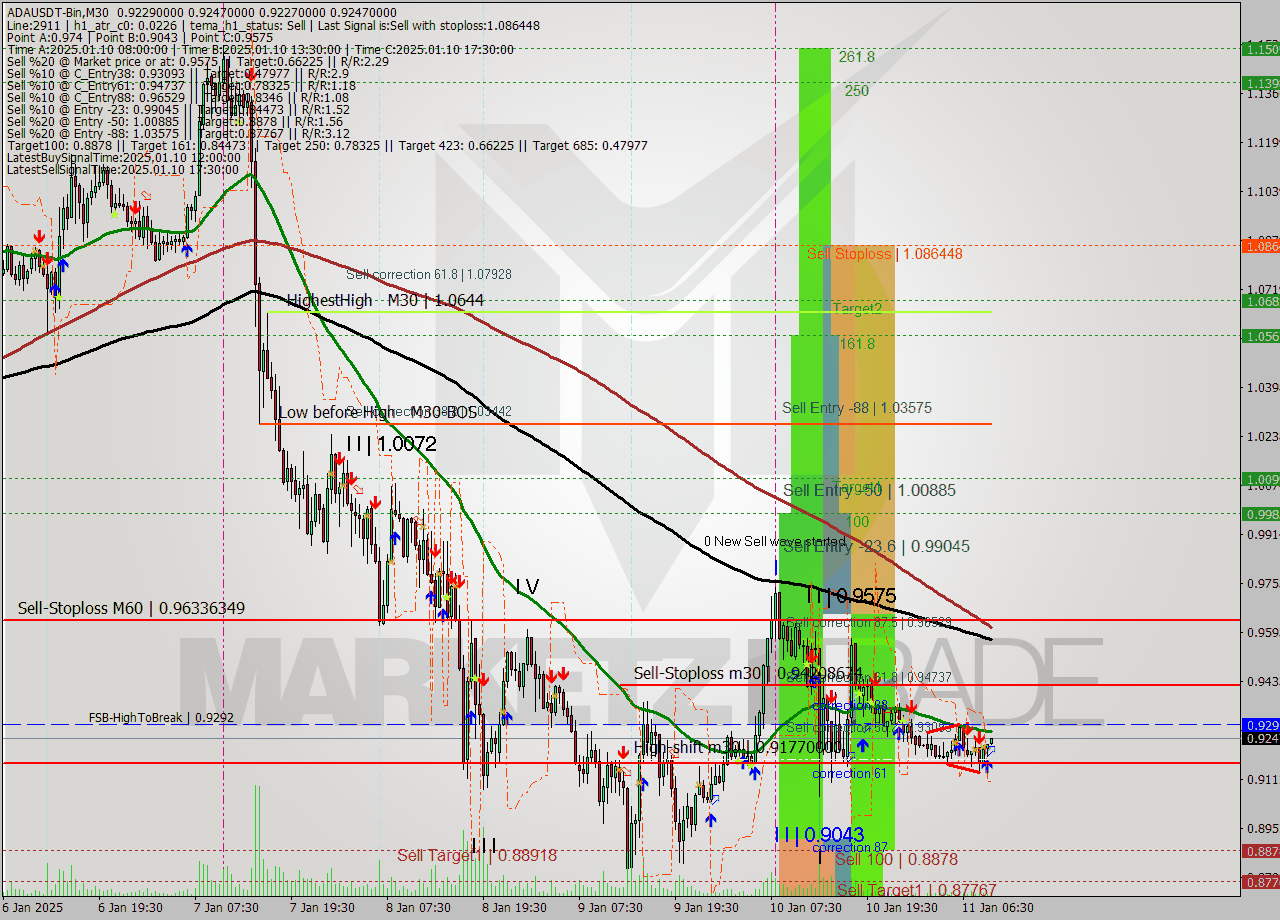
Task: Click the green 1.139 price axis tag
Action: point(1260,83)
